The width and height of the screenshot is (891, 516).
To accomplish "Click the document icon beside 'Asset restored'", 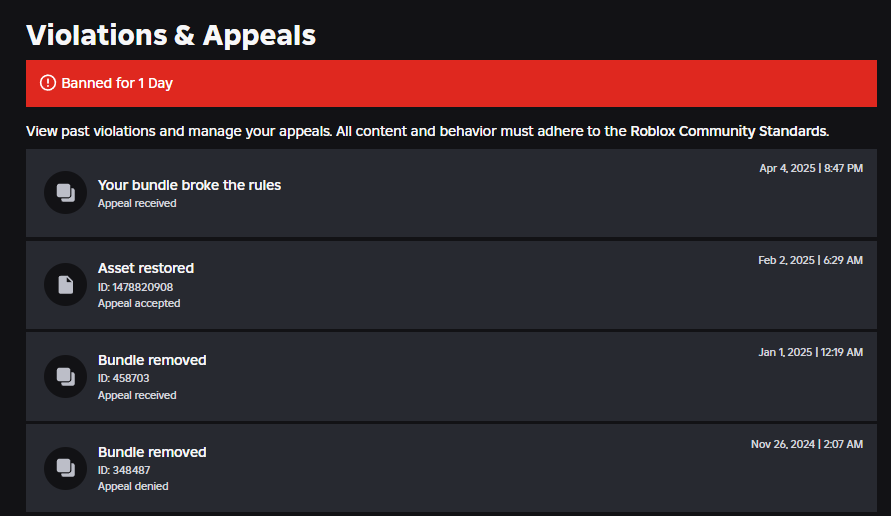I will (65, 285).
